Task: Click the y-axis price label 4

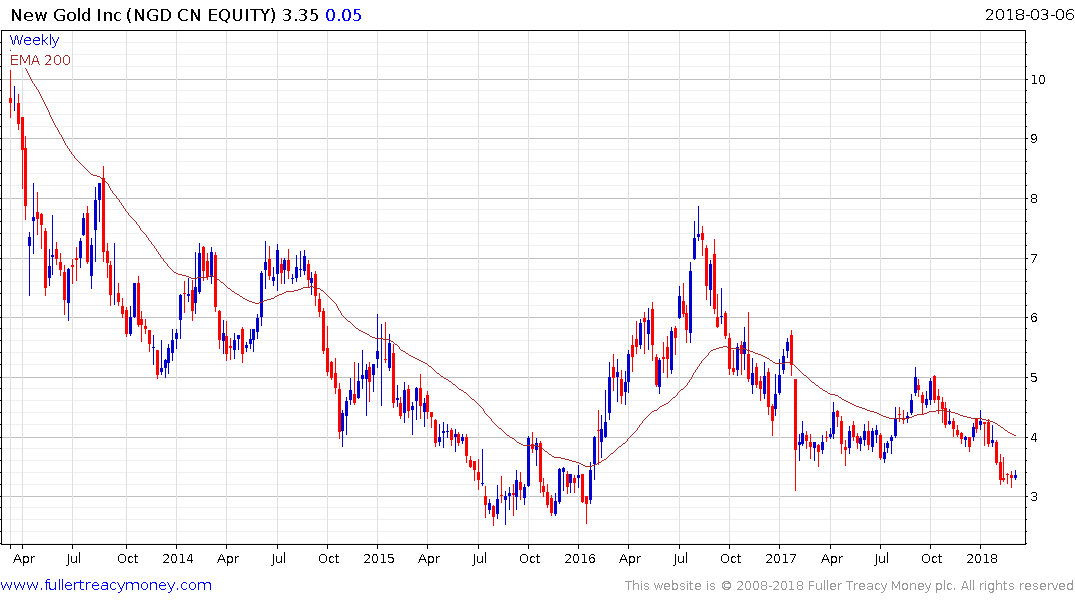Action: click(1034, 437)
